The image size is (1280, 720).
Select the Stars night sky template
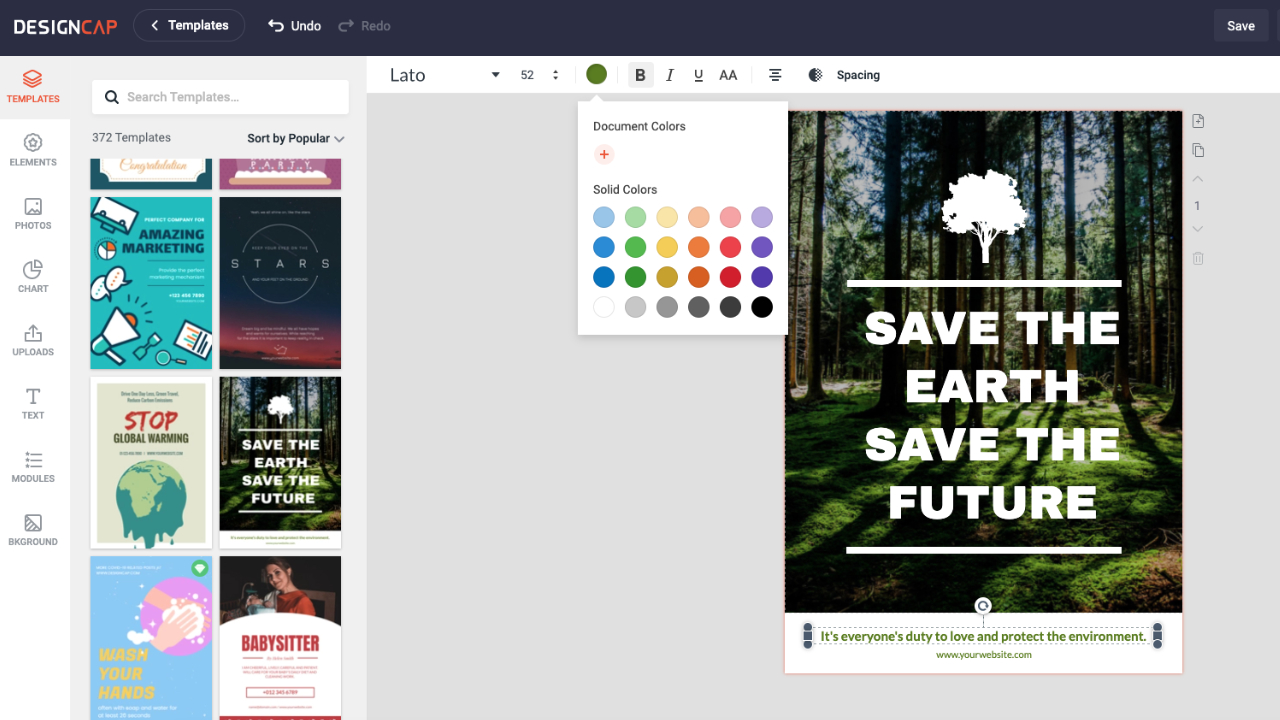tap(280, 283)
